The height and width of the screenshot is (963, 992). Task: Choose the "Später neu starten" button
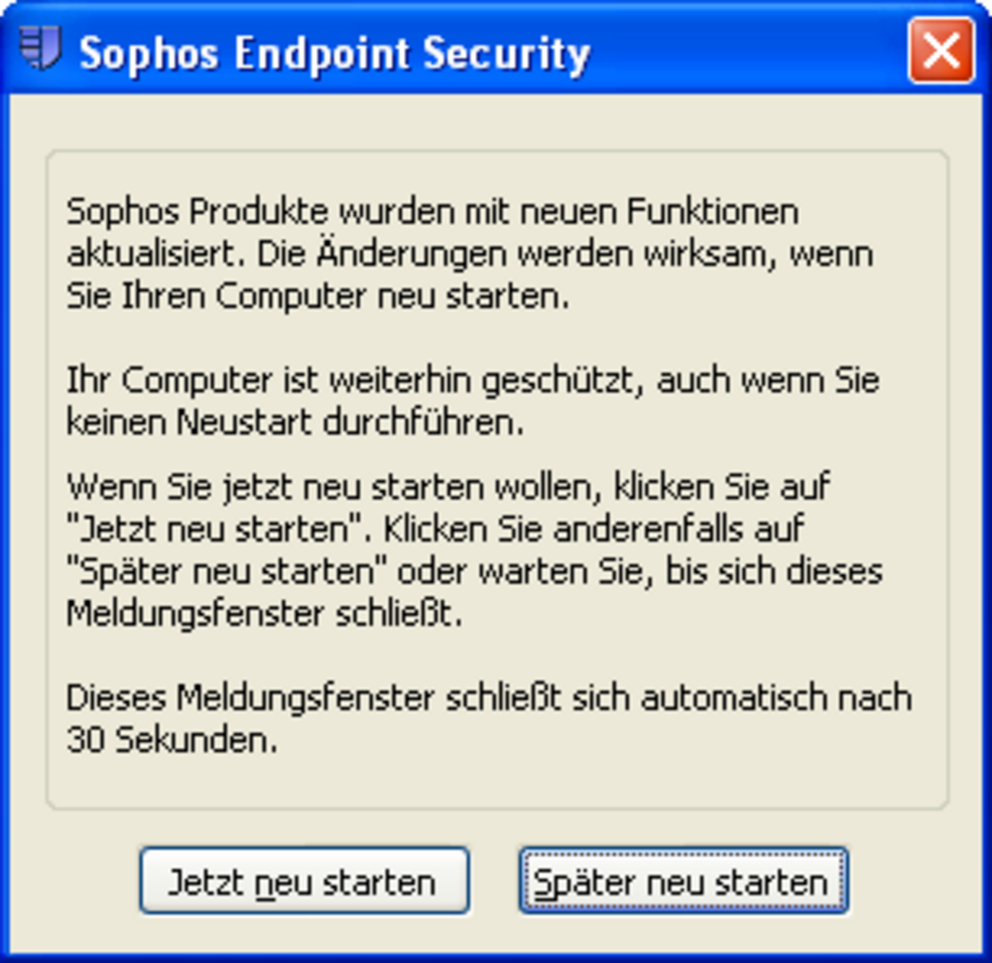click(x=683, y=881)
